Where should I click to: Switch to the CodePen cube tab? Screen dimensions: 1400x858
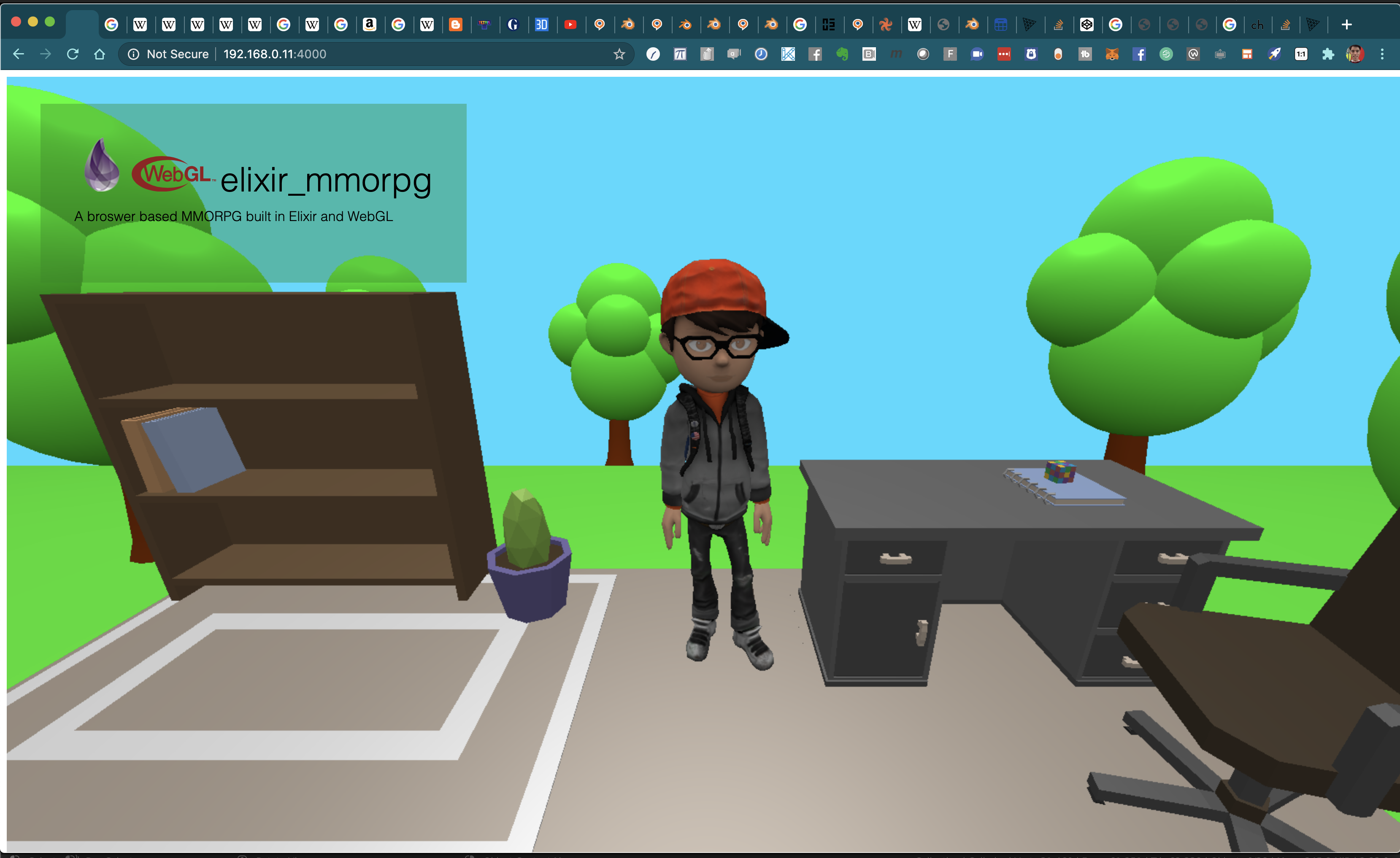(x=1087, y=24)
